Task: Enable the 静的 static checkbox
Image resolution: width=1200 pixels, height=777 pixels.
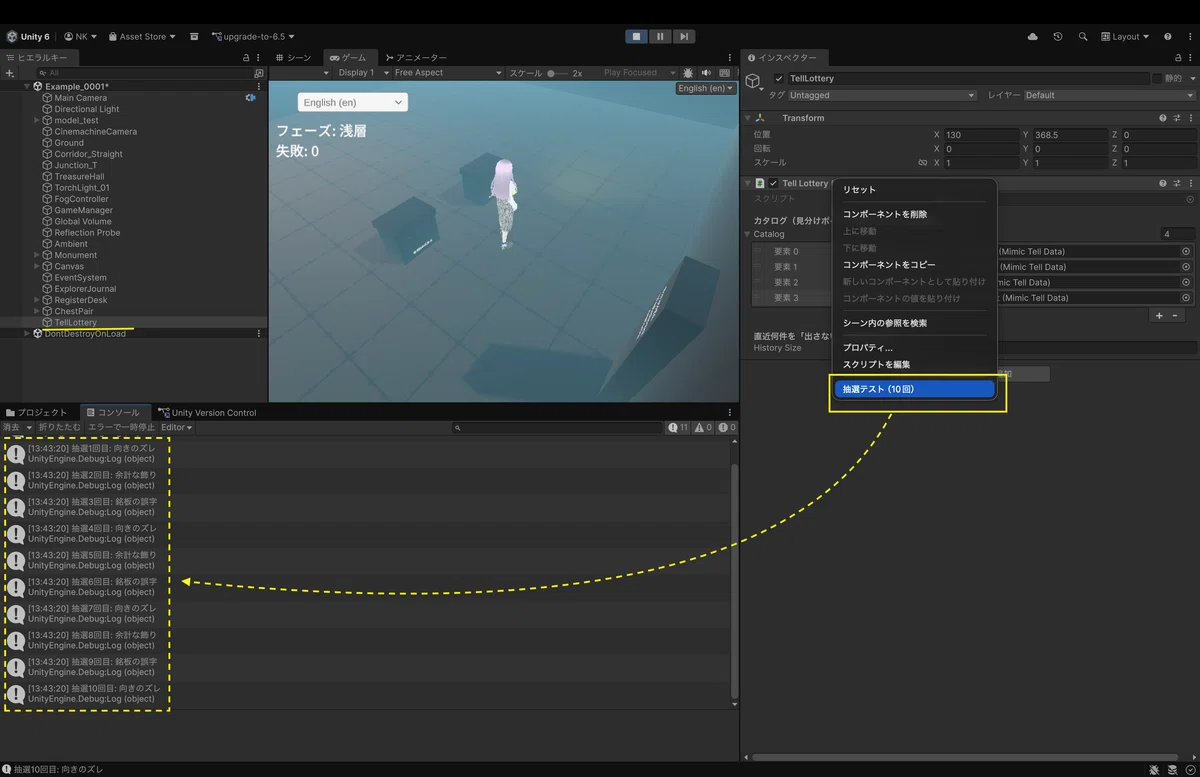Action: [x=1158, y=78]
